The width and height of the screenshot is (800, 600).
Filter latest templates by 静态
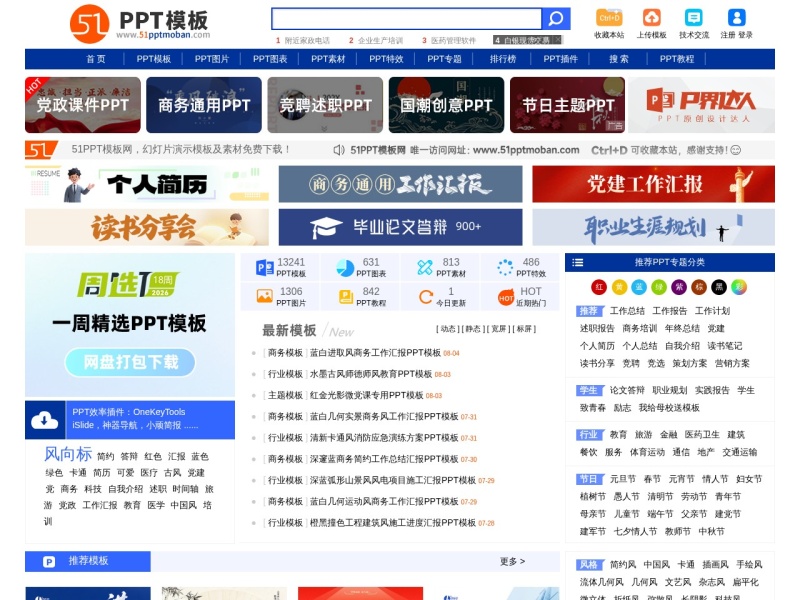(x=473, y=329)
